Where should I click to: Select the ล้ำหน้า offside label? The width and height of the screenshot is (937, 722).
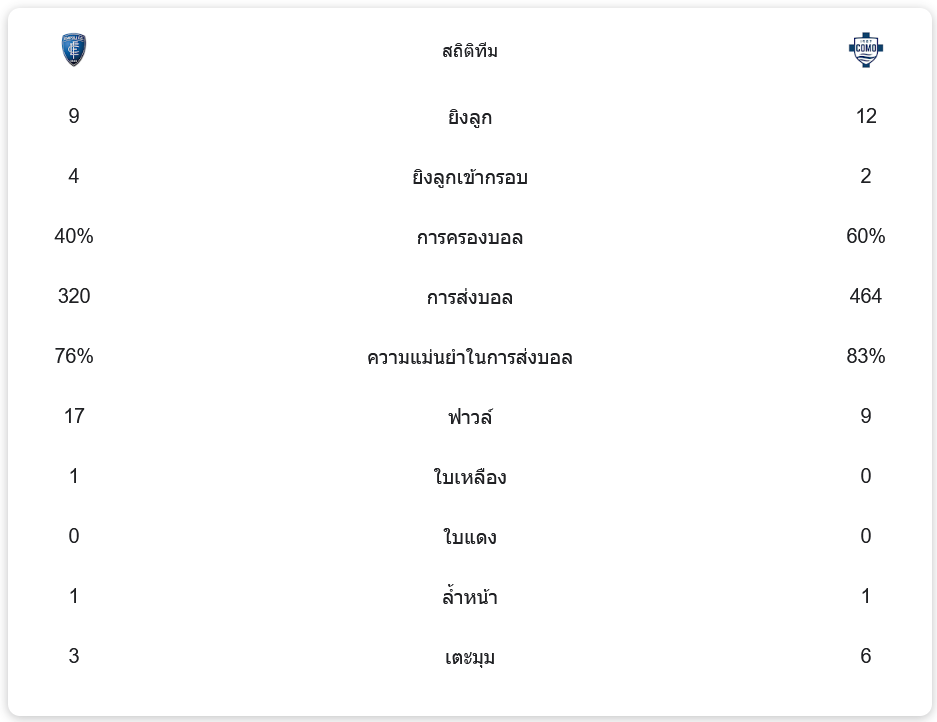pyautogui.click(x=469, y=598)
